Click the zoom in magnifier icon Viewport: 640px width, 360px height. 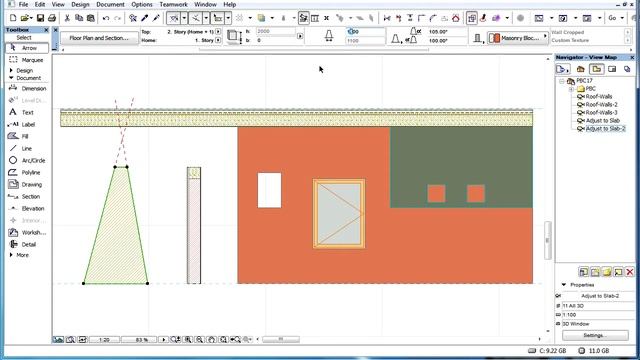pos(188,340)
